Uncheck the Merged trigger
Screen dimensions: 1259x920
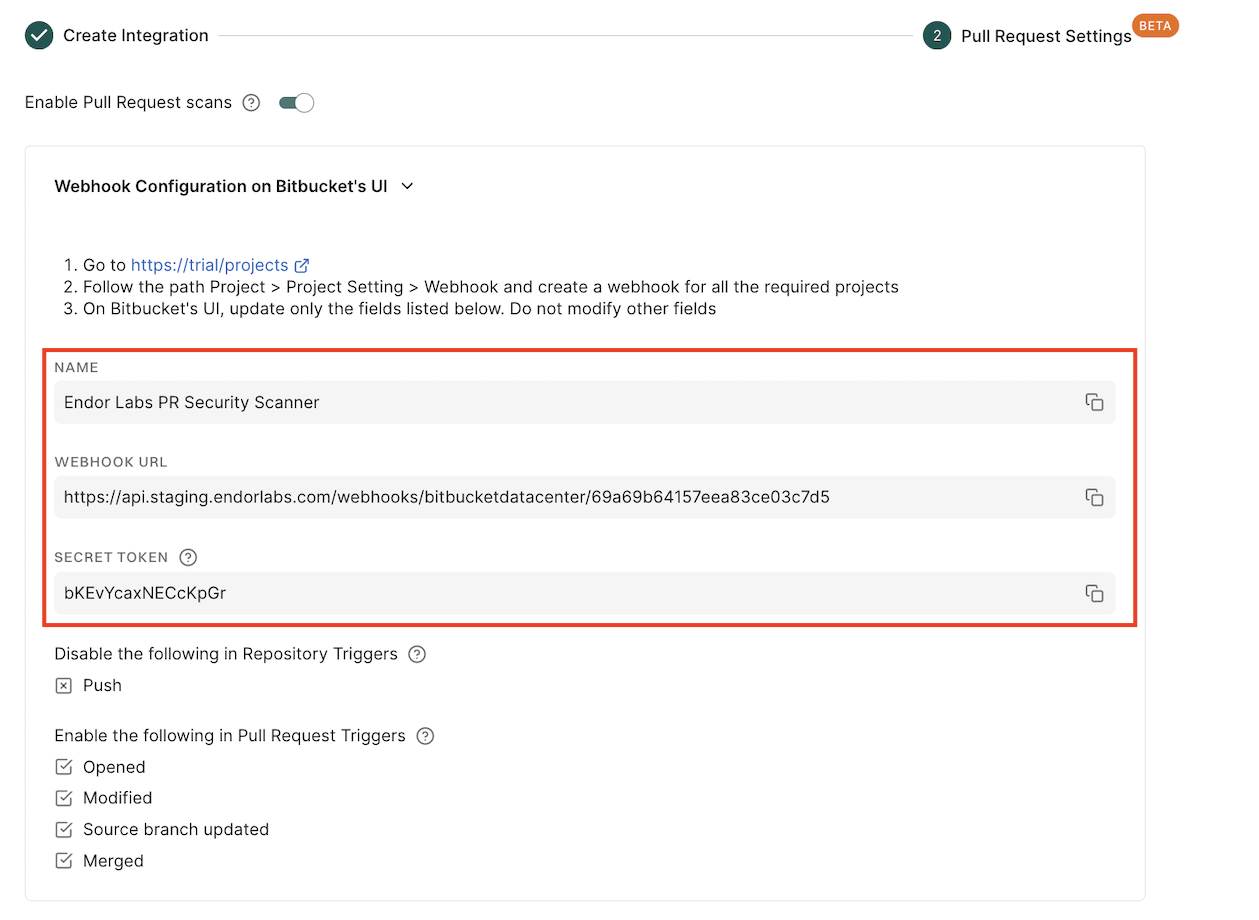point(64,861)
